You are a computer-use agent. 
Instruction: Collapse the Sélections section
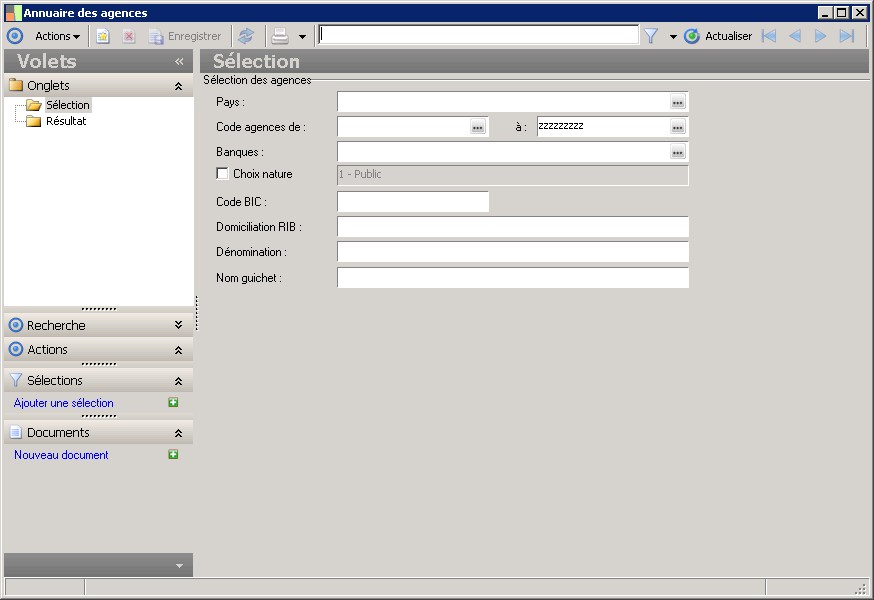[x=178, y=381]
